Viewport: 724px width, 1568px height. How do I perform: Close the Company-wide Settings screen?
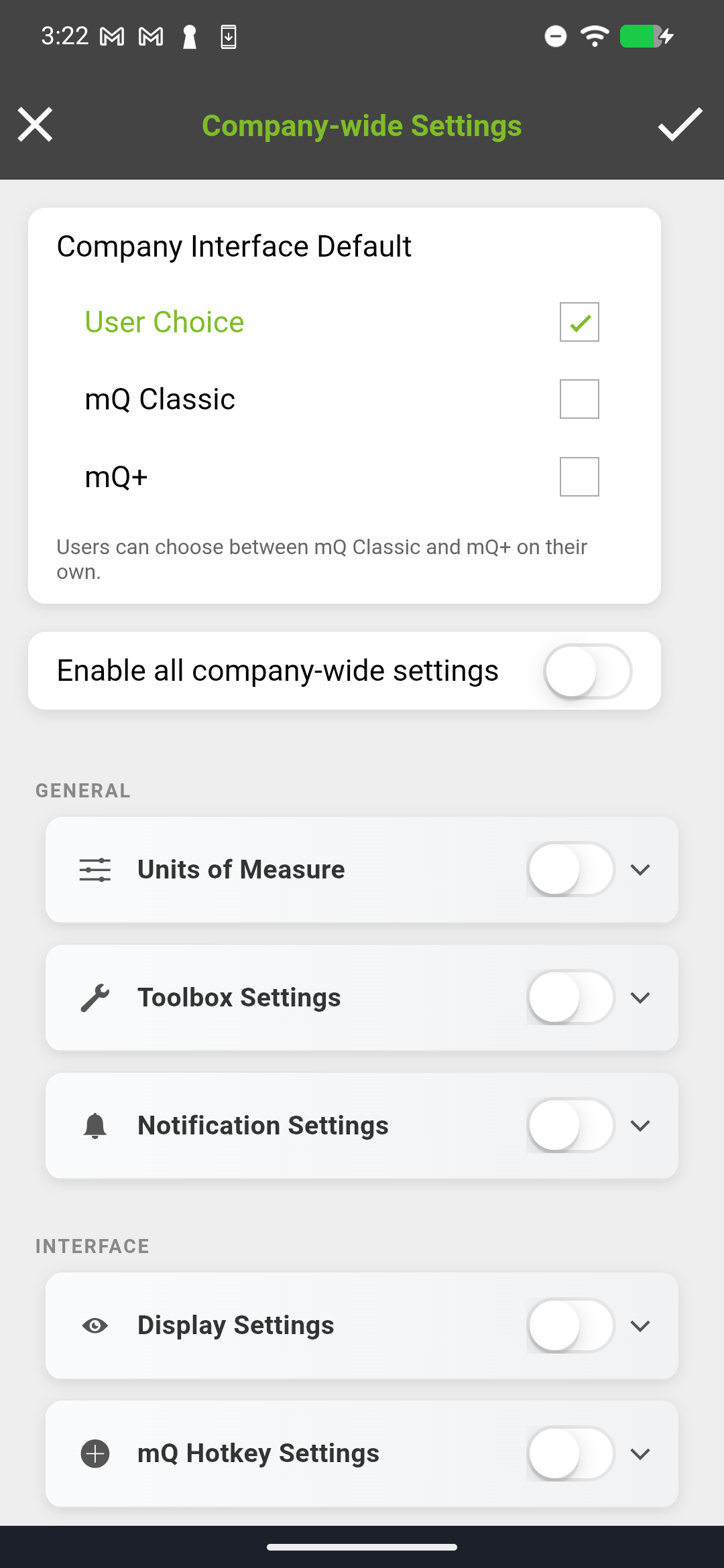tap(35, 125)
